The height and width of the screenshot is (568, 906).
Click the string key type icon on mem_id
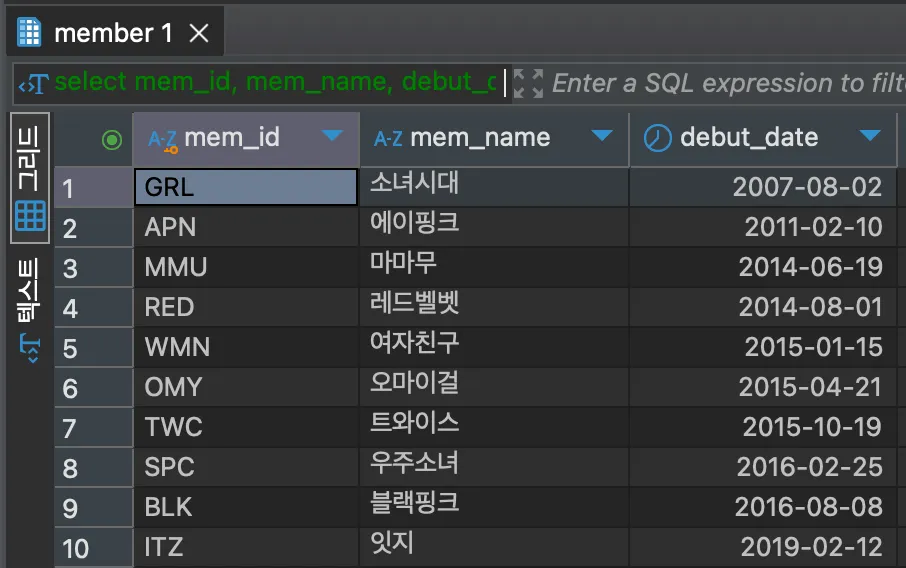163,140
